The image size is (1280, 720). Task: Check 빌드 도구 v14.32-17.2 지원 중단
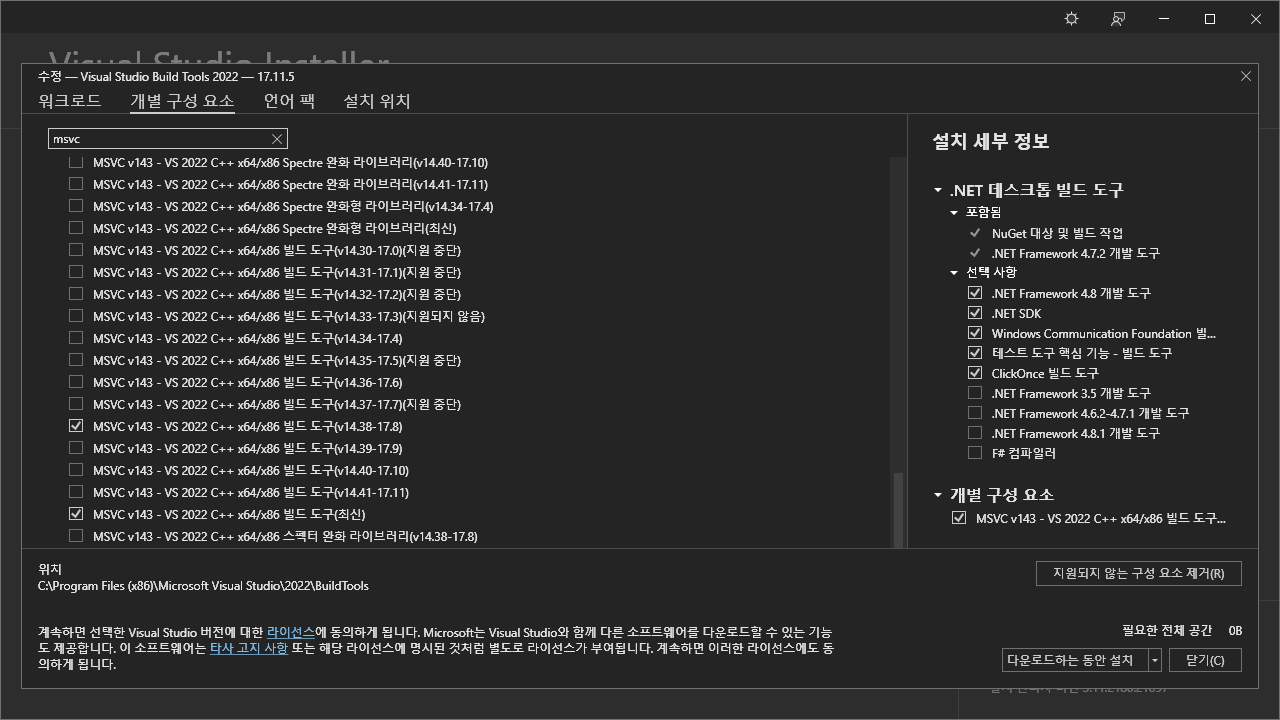click(76, 294)
